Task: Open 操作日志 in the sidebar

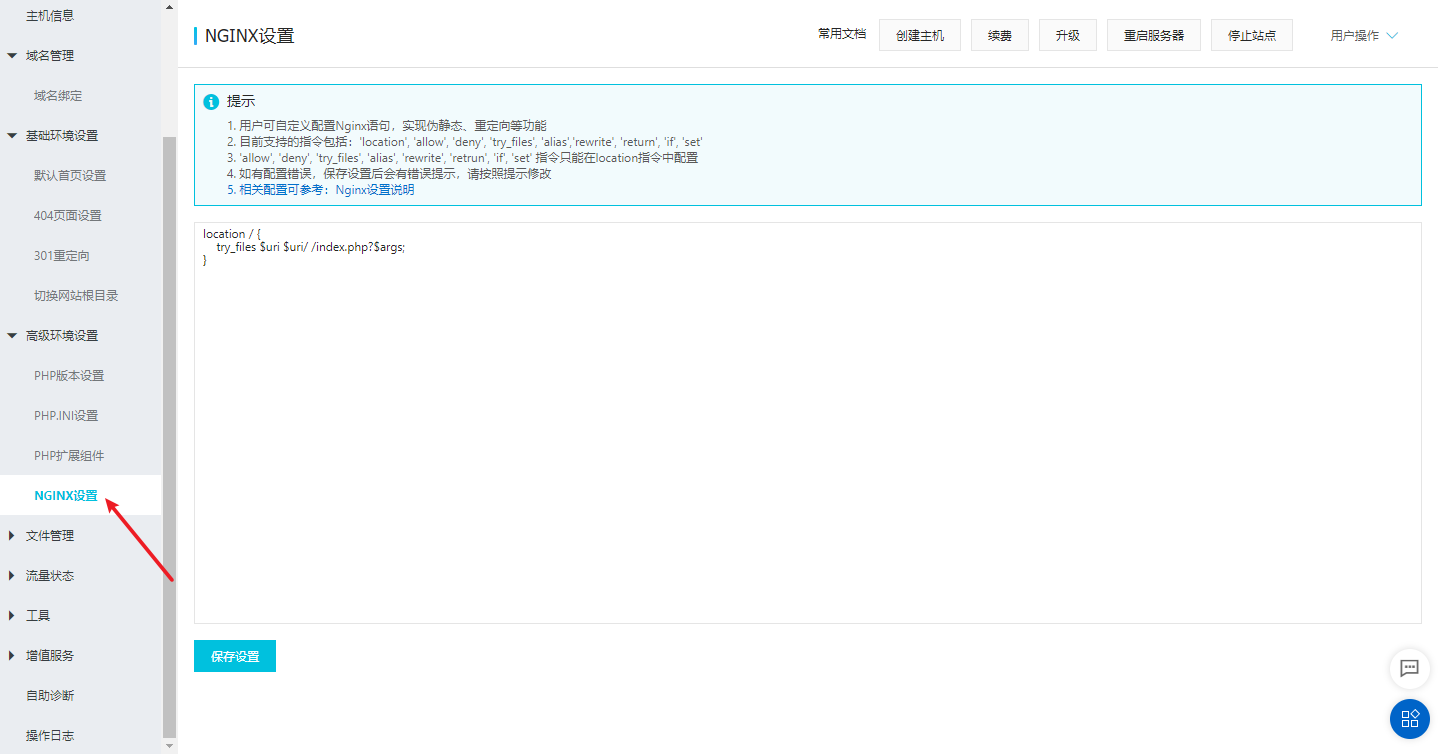Action: point(50,736)
